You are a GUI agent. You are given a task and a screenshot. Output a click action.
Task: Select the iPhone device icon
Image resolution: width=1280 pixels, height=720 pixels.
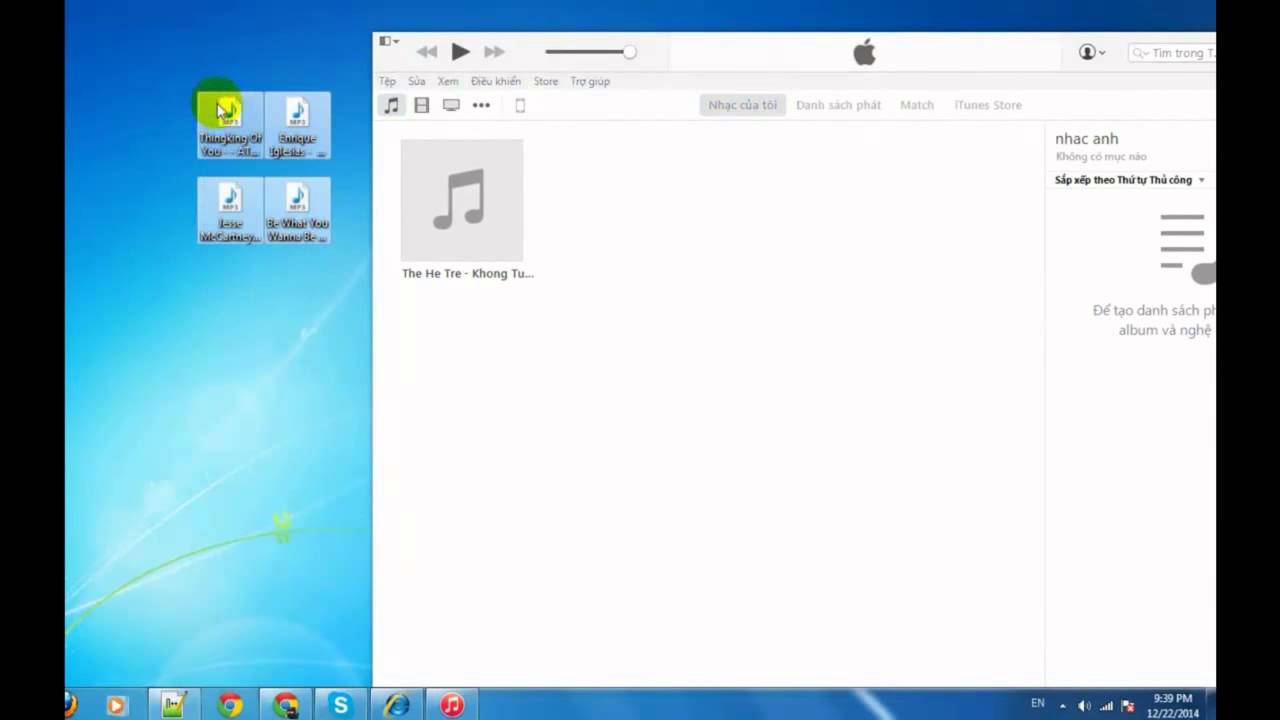pos(520,105)
